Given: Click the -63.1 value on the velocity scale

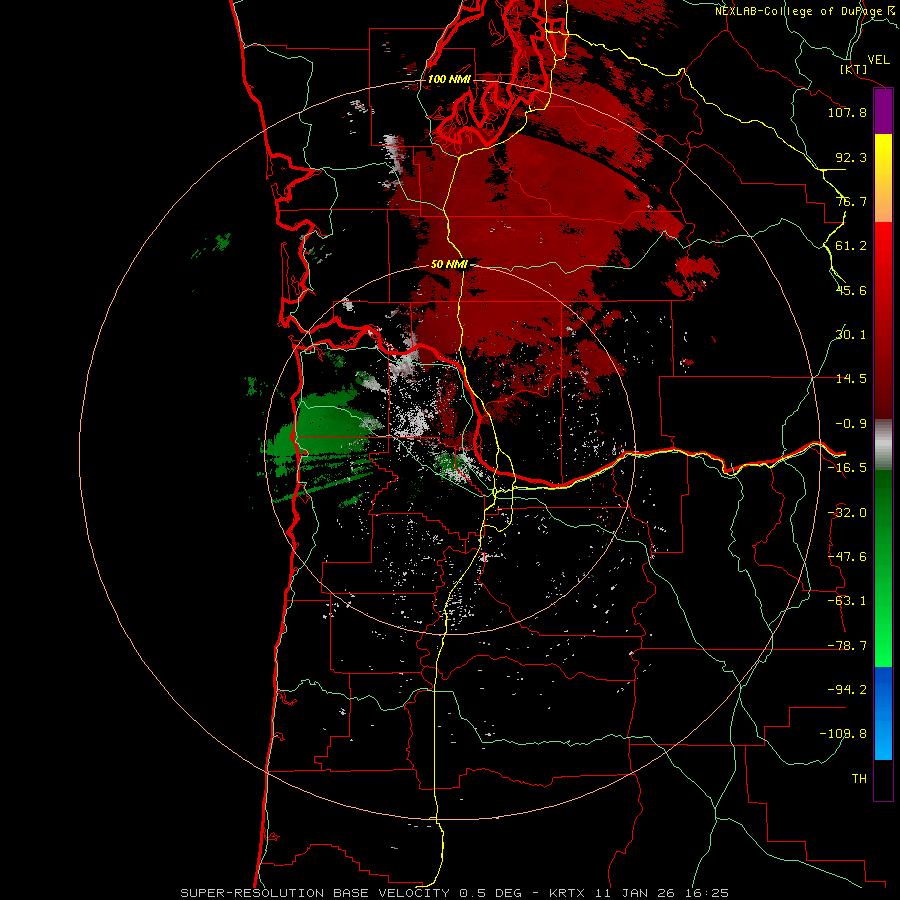Looking at the screenshot, I should [847, 601].
